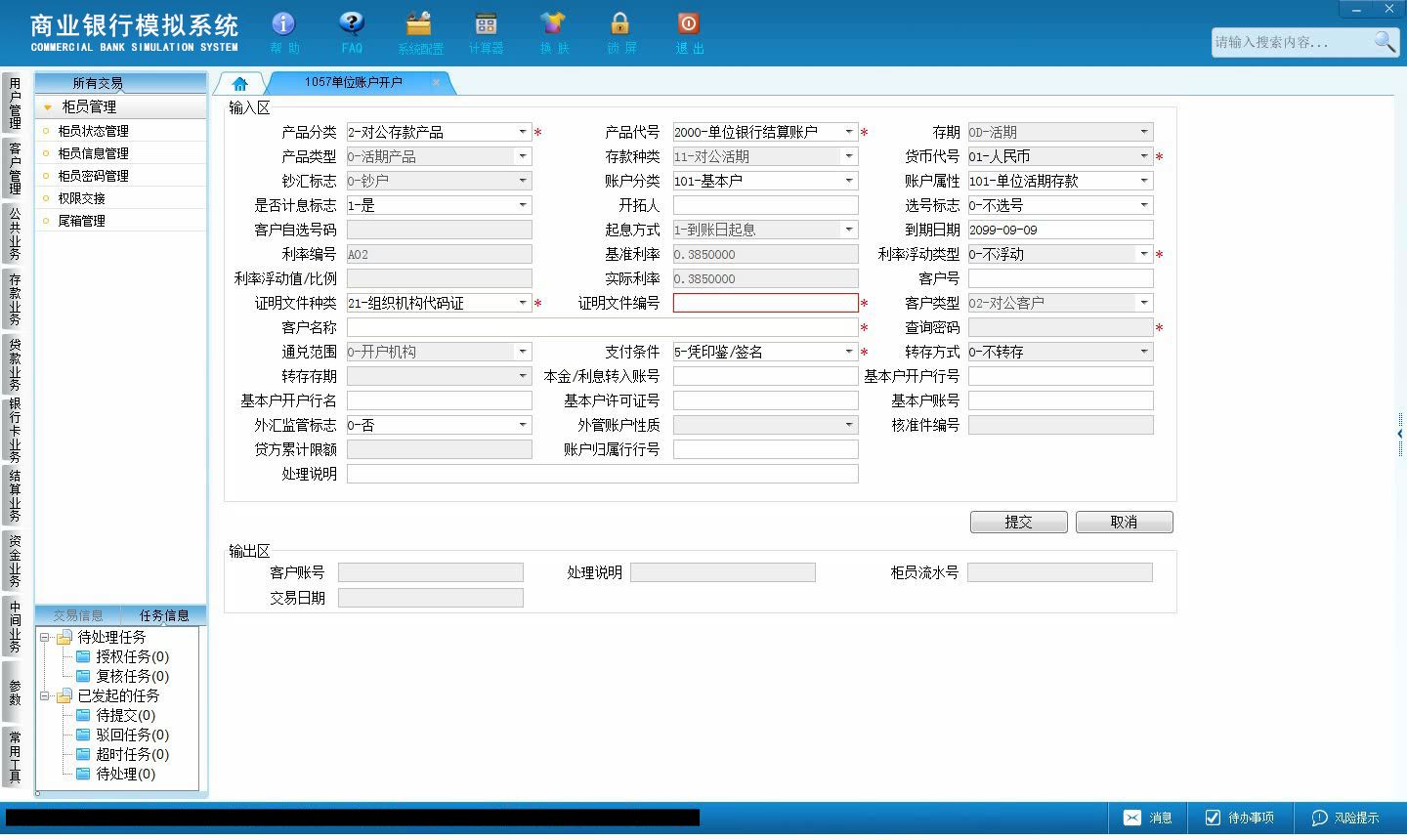Click the 退出 exit icon
Screen dimensions: 1407x840
[x=689, y=31]
